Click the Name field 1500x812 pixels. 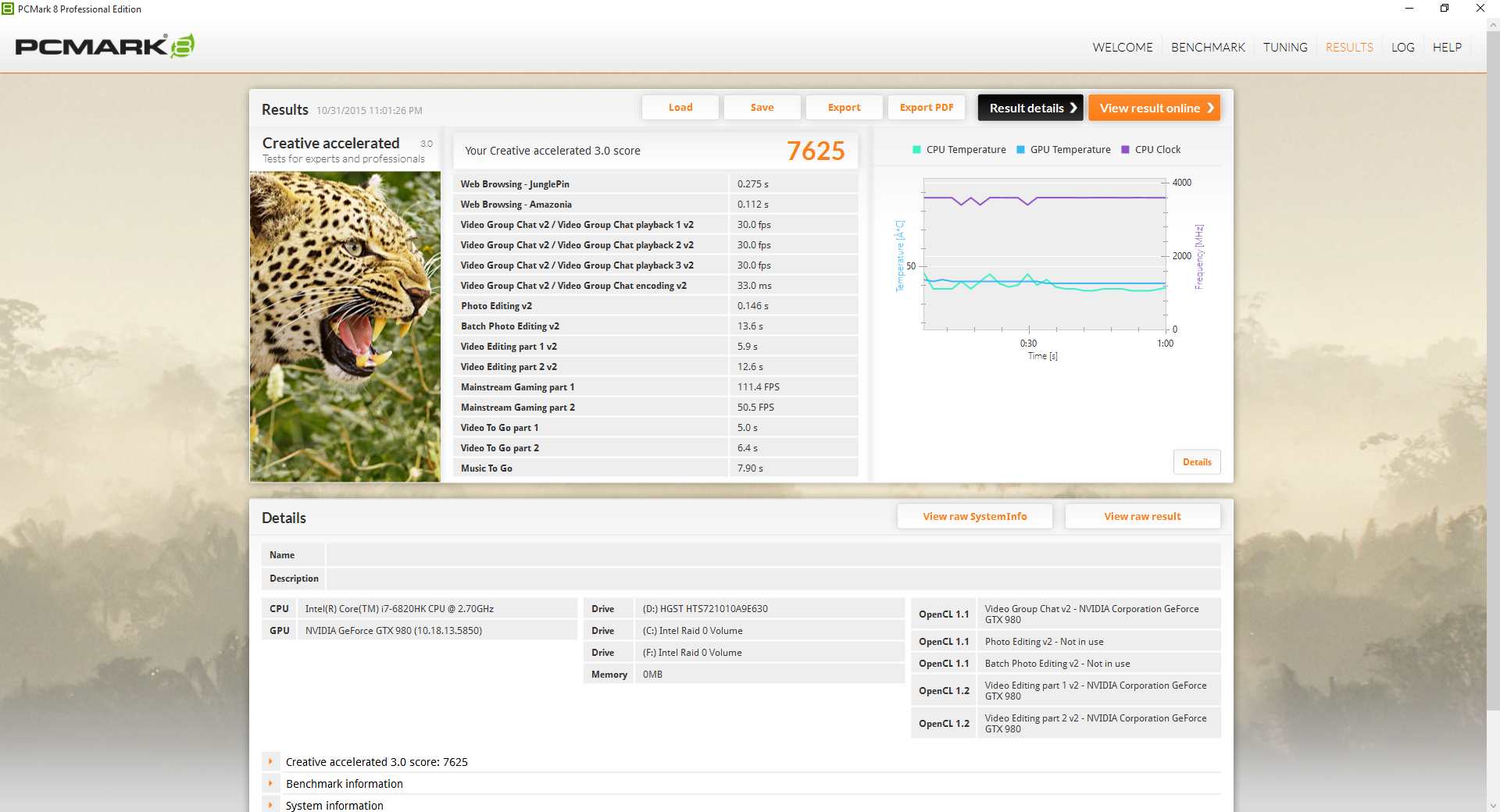[x=773, y=555]
